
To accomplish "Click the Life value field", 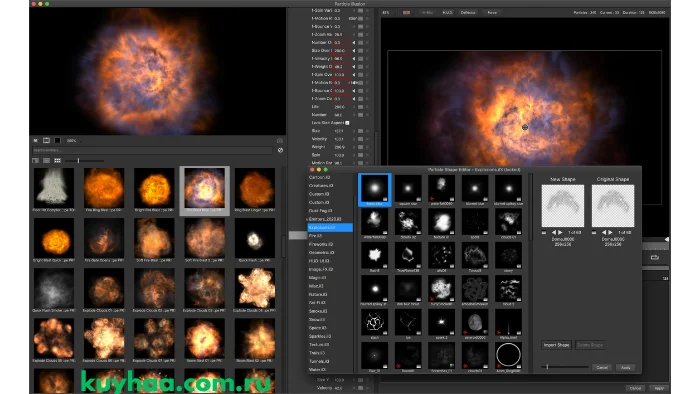I will [x=341, y=107].
